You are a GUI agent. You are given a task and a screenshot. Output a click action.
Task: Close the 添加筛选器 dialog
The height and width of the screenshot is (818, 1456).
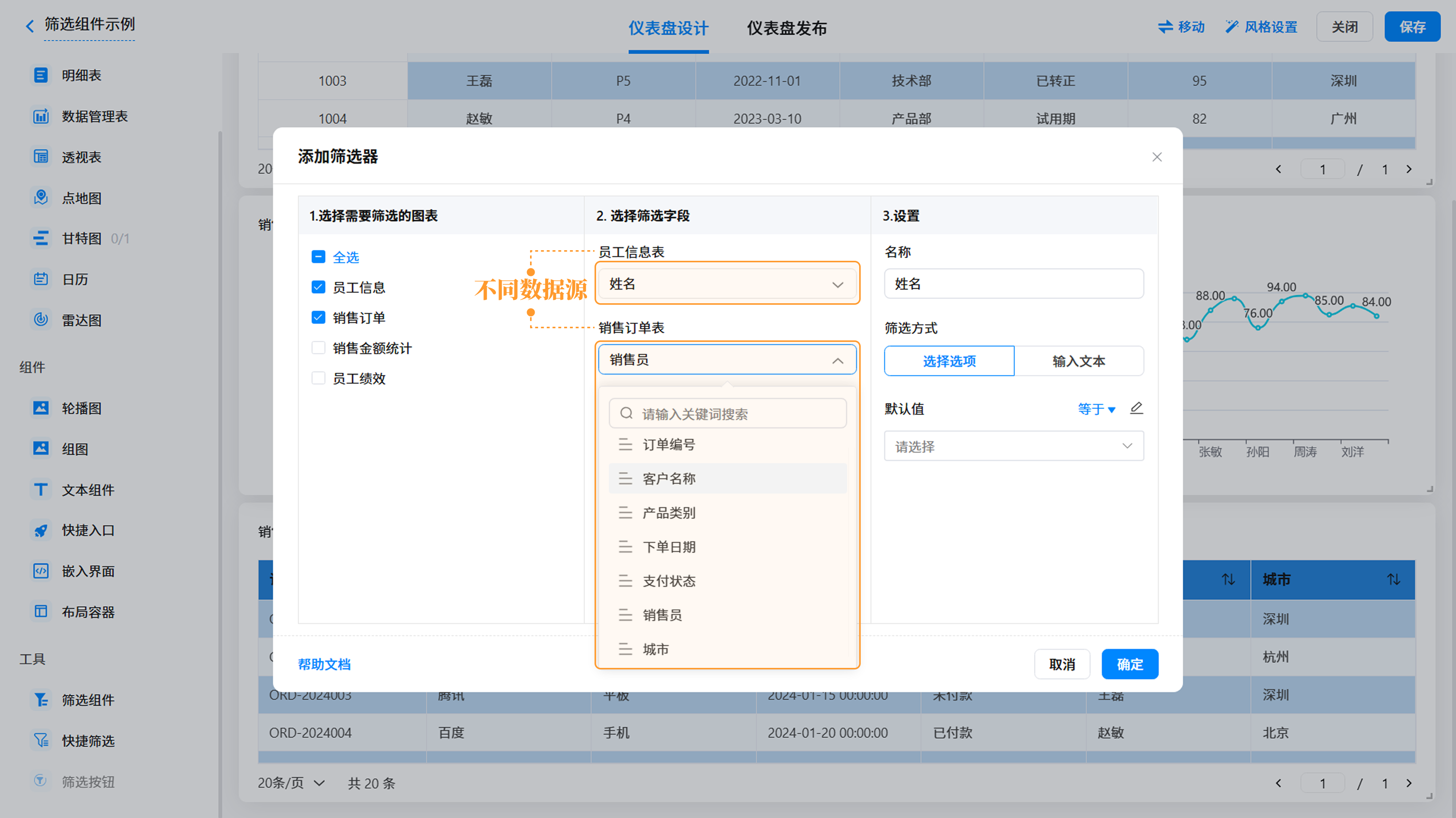click(1156, 157)
